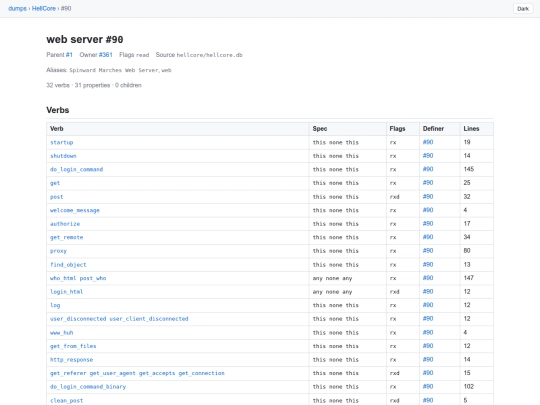Screen dimensions: 540x405
Task: Click definer #90 in http_response row
Action: point(428,359)
